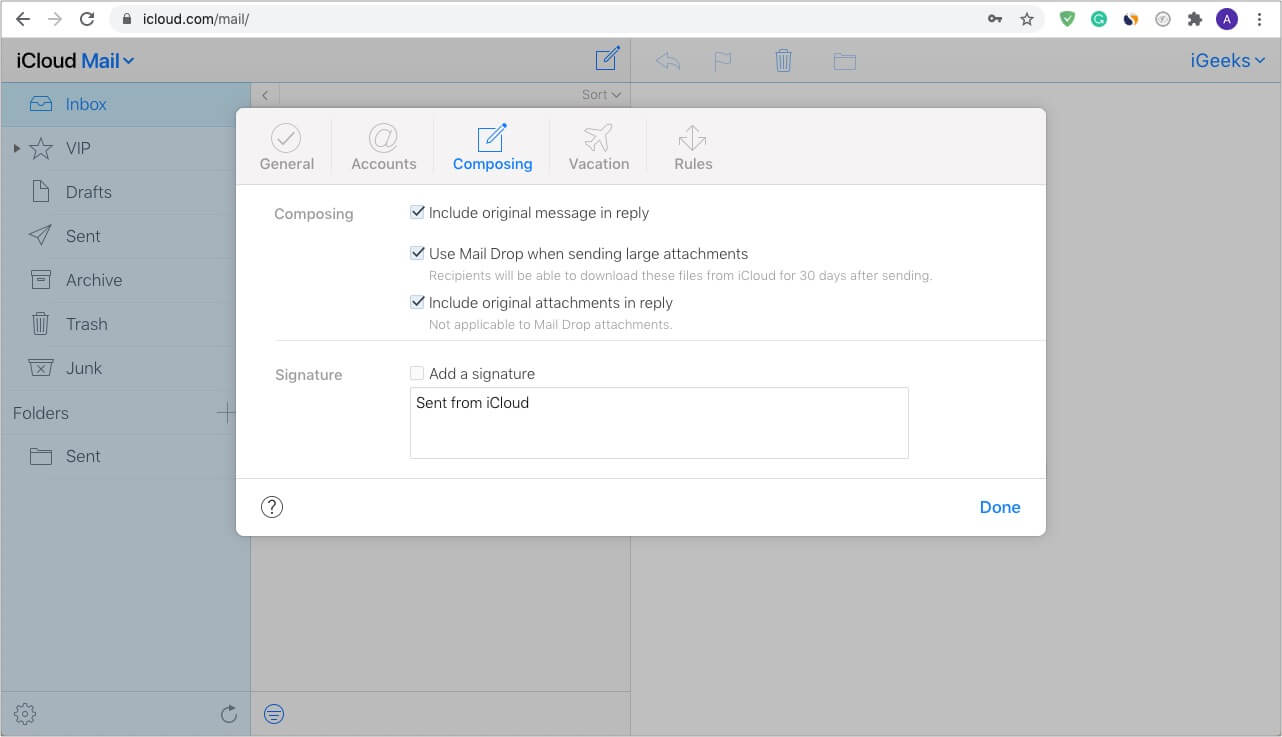
Task: Switch to the Vacation preferences tab
Action: pyautogui.click(x=598, y=147)
